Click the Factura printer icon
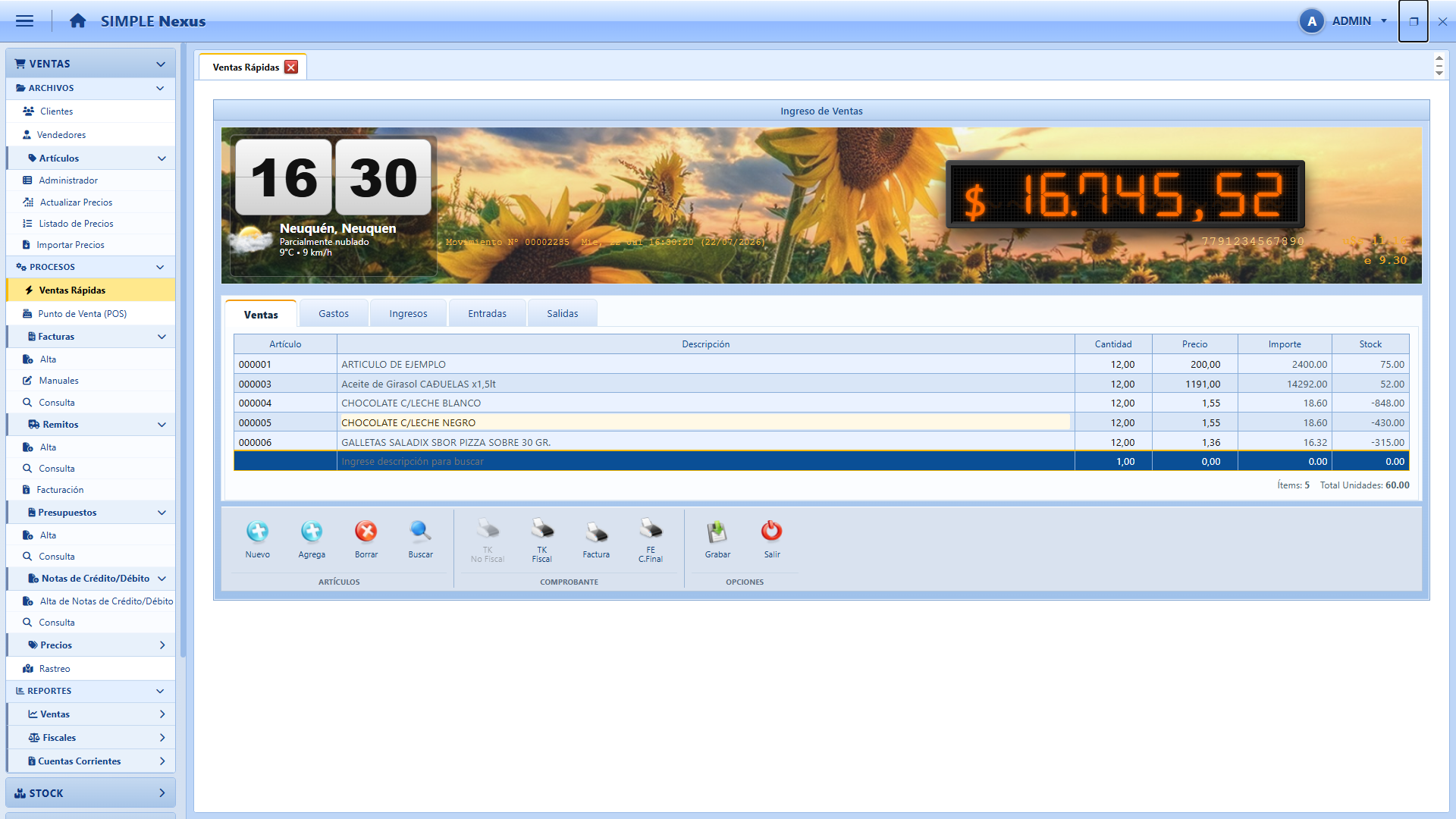Image resolution: width=1456 pixels, height=819 pixels. 596,532
